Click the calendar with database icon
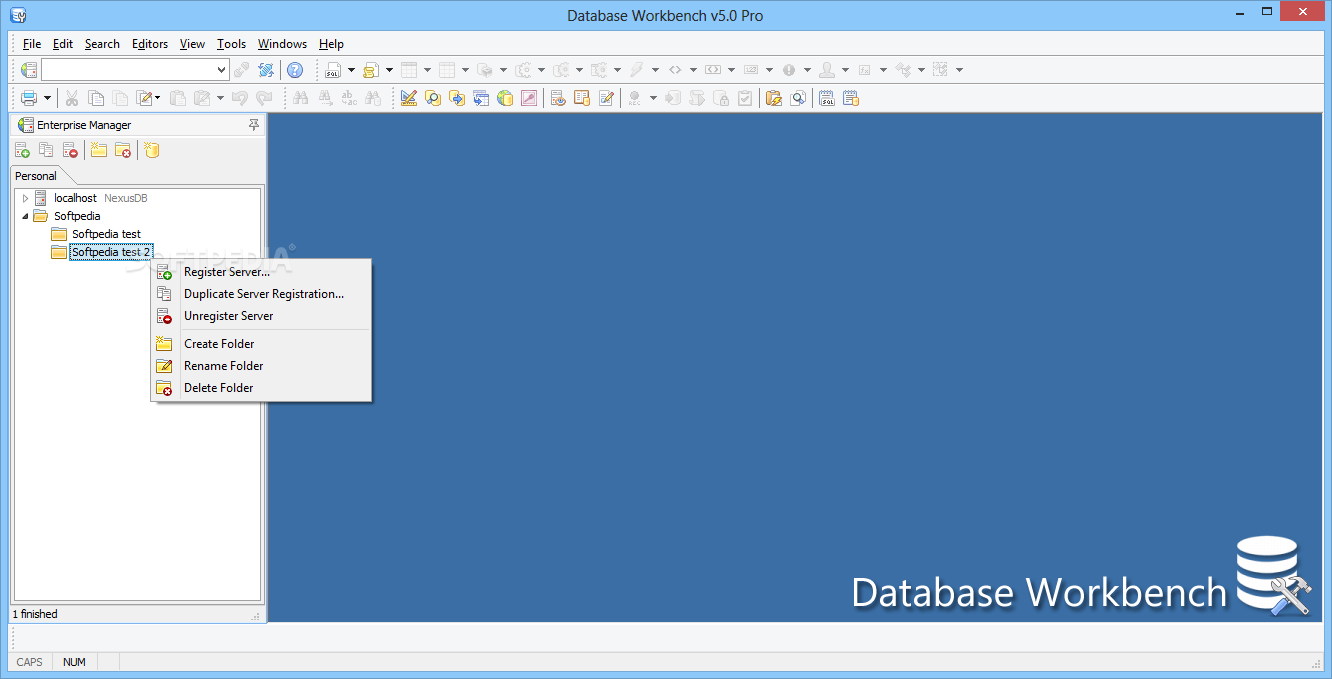This screenshot has height=679, width=1332. 851,98
